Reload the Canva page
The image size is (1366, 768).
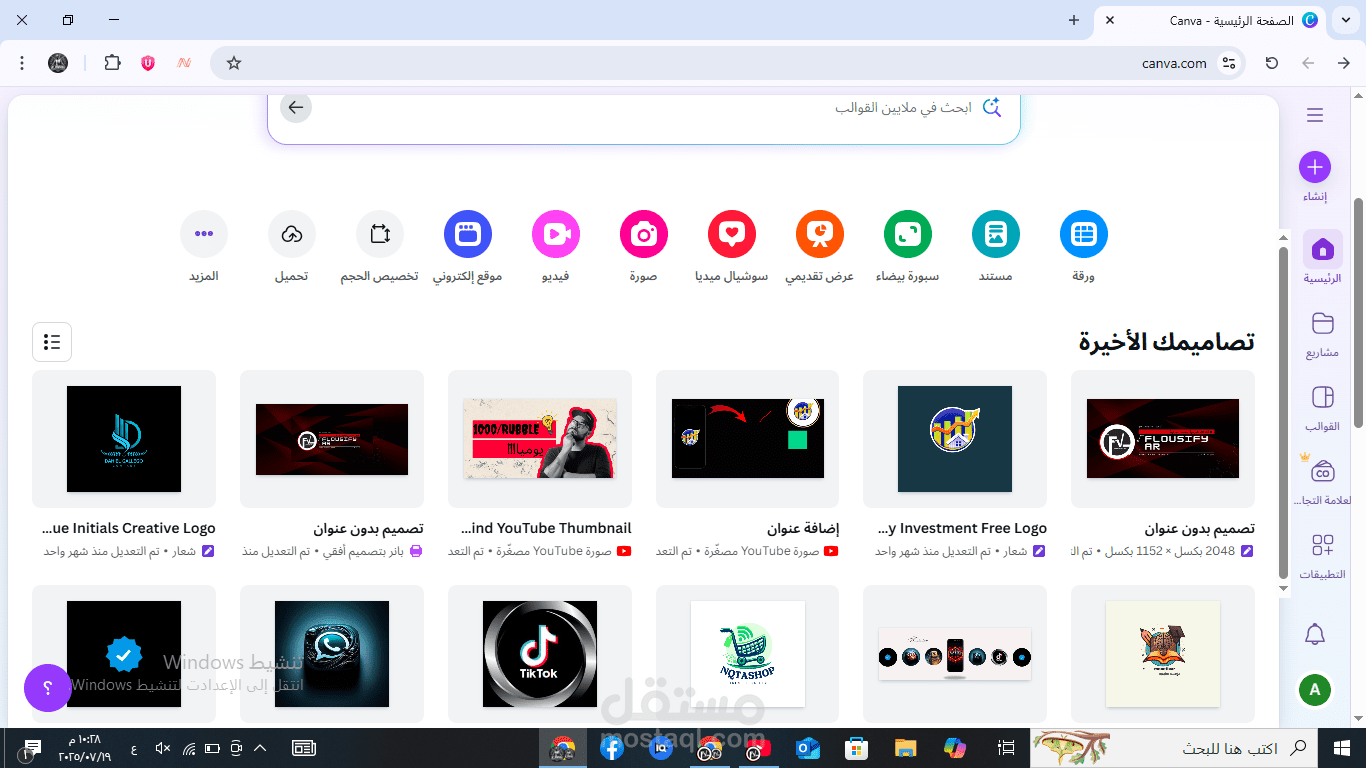(x=1272, y=63)
